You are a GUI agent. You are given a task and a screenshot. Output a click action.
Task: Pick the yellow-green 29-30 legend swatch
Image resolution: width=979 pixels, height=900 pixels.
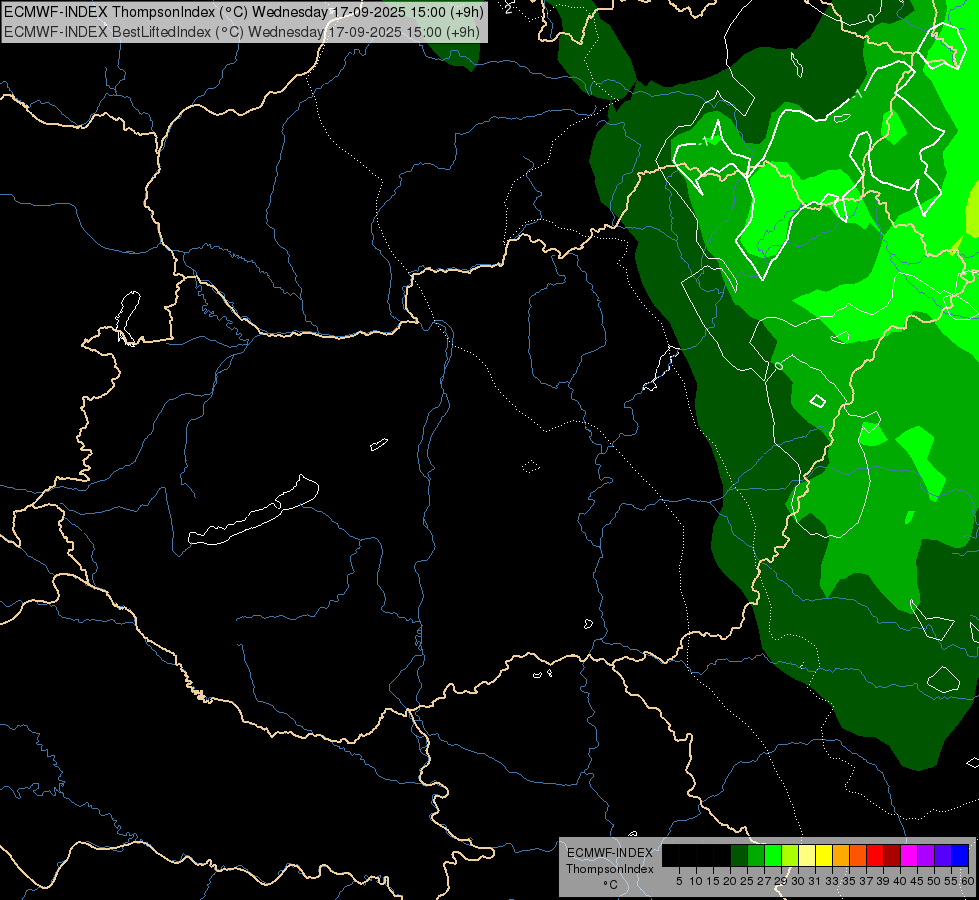790,855
